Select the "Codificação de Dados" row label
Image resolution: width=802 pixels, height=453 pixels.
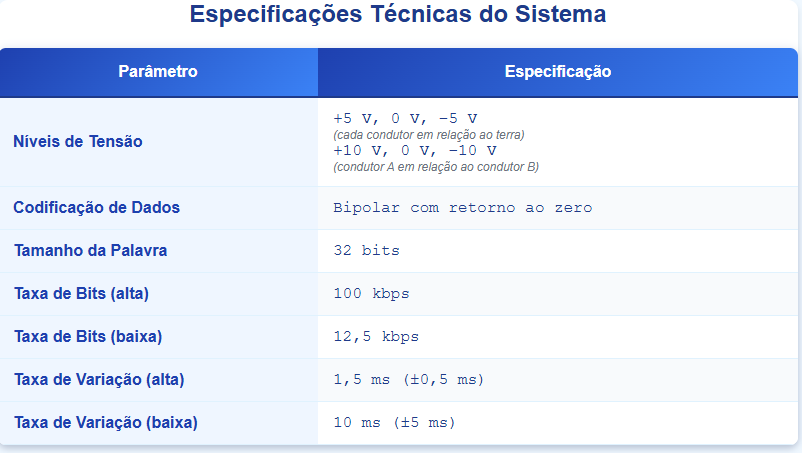(x=96, y=208)
